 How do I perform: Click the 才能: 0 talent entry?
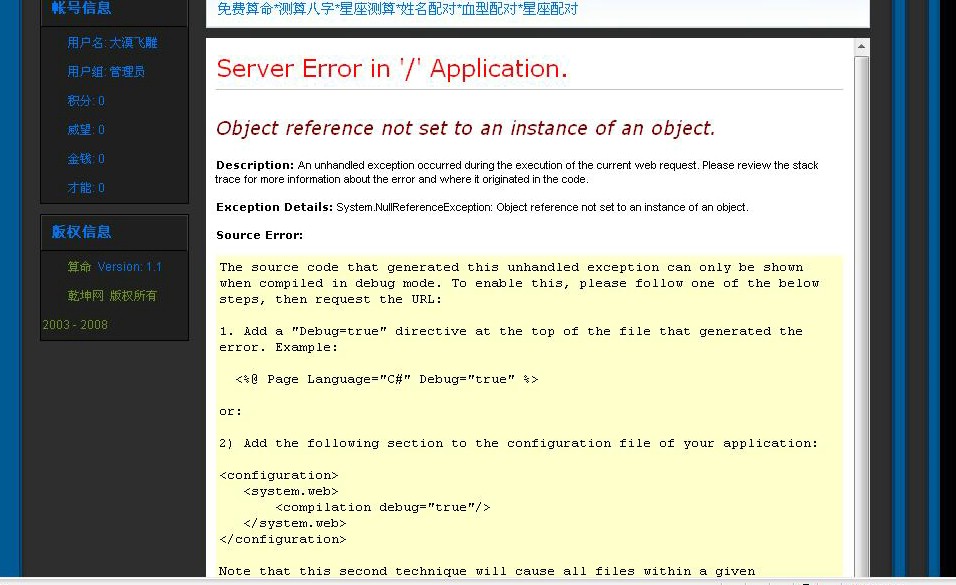tap(86, 188)
